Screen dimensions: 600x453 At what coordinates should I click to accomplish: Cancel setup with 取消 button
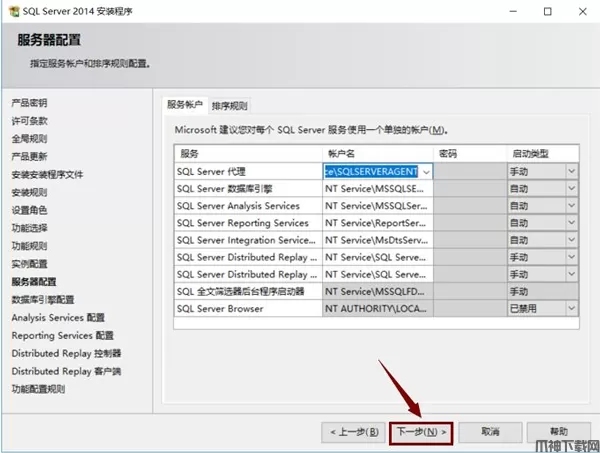pyautogui.click(x=490, y=432)
